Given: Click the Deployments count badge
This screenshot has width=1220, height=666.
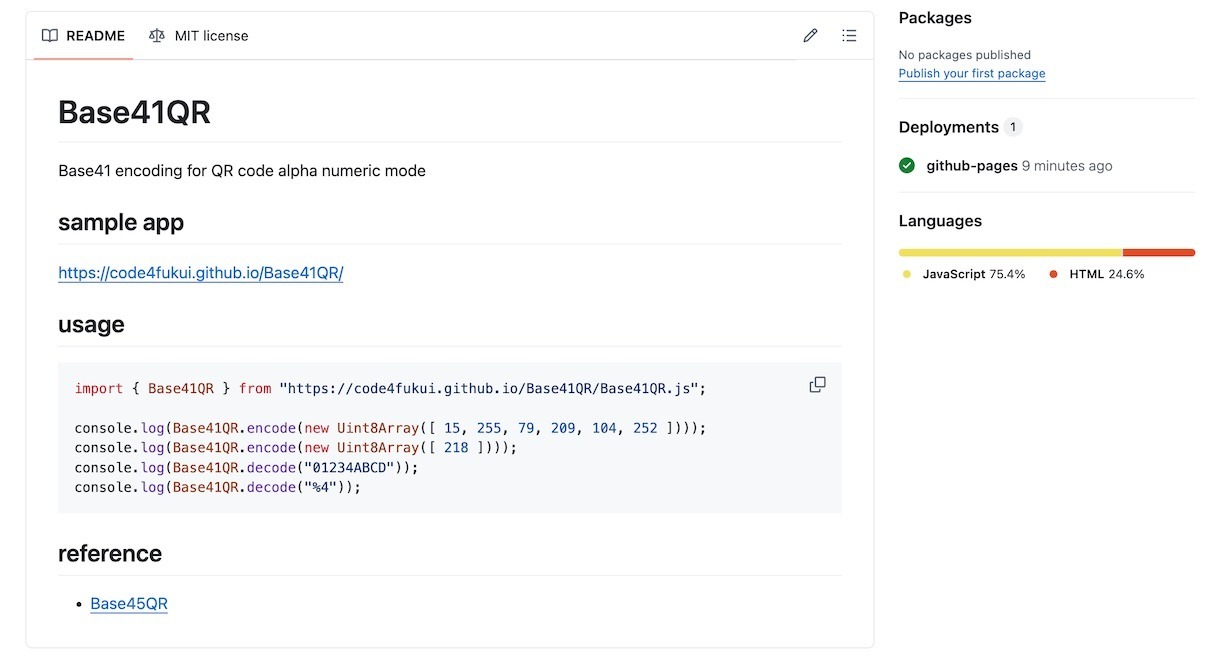Looking at the screenshot, I should pos(1014,127).
